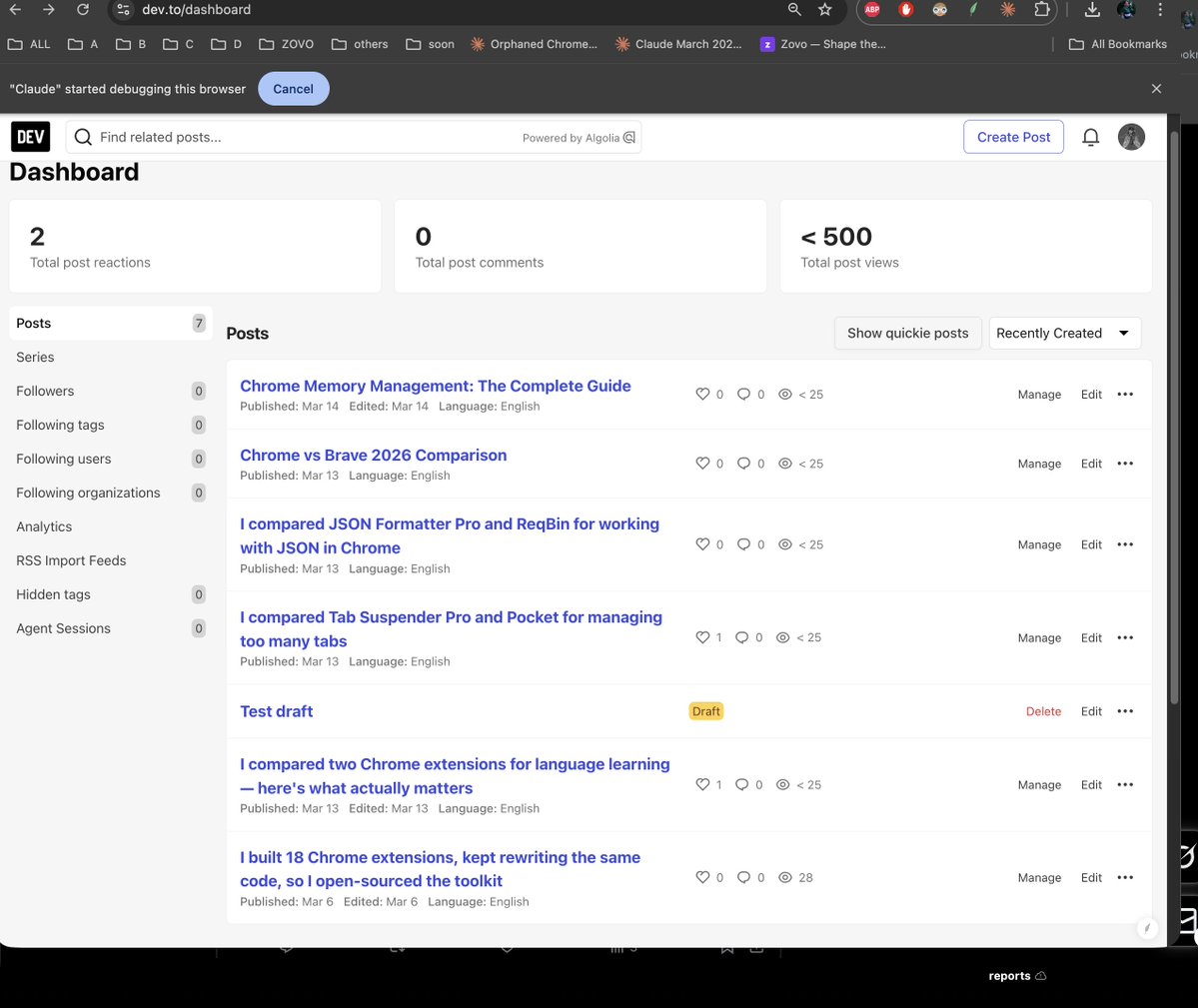Open more options for JSON Formatter Pro post
The height and width of the screenshot is (1008, 1198).
pos(1125,544)
